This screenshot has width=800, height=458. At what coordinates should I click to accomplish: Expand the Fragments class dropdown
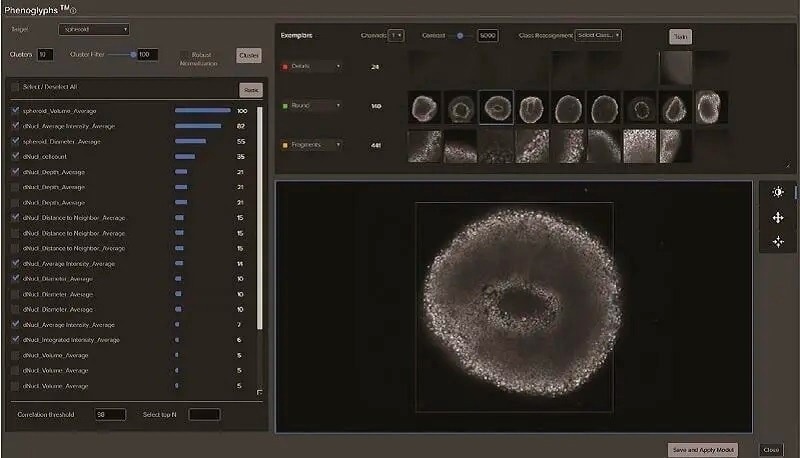(x=339, y=145)
